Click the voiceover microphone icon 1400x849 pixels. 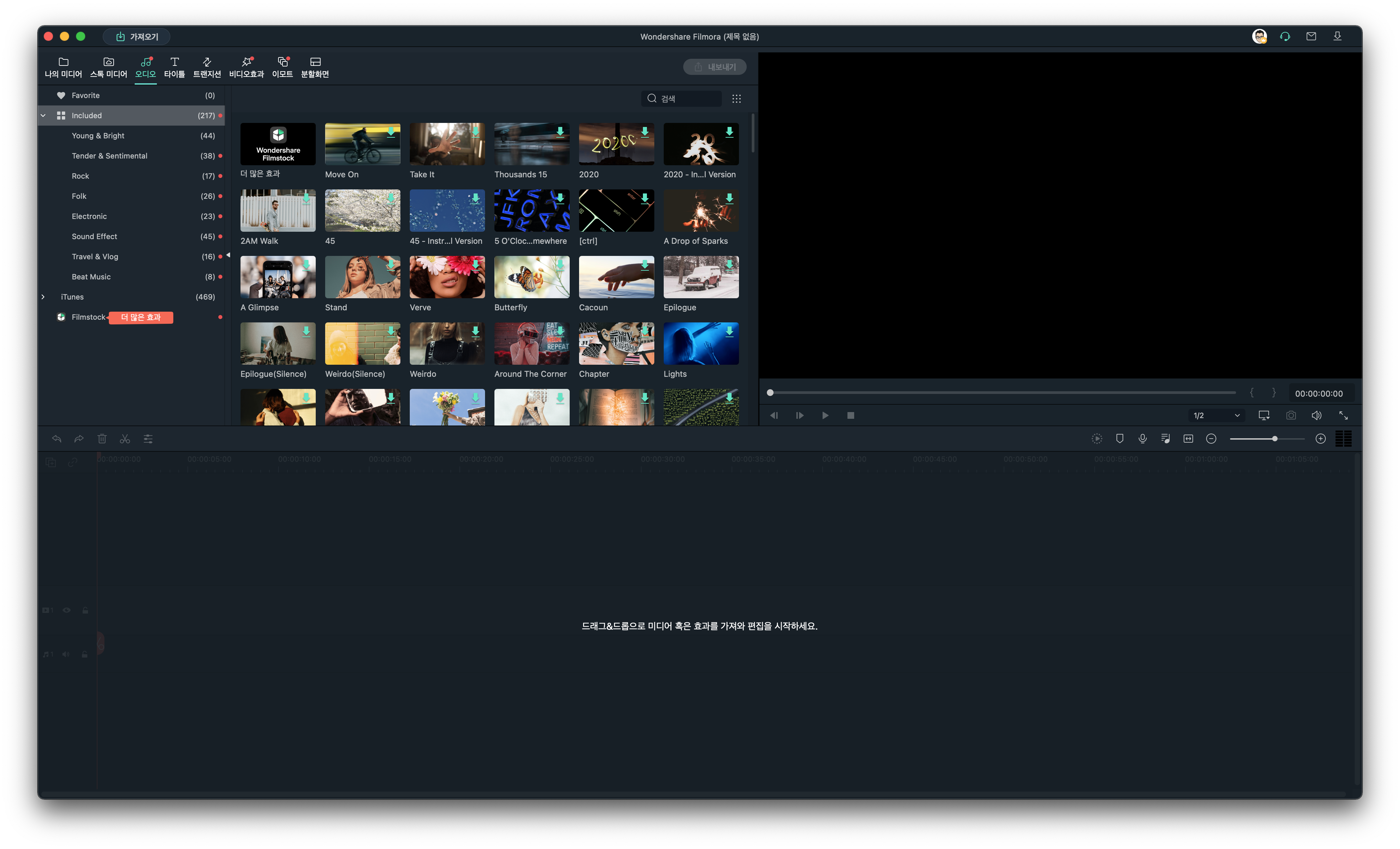tap(1143, 439)
